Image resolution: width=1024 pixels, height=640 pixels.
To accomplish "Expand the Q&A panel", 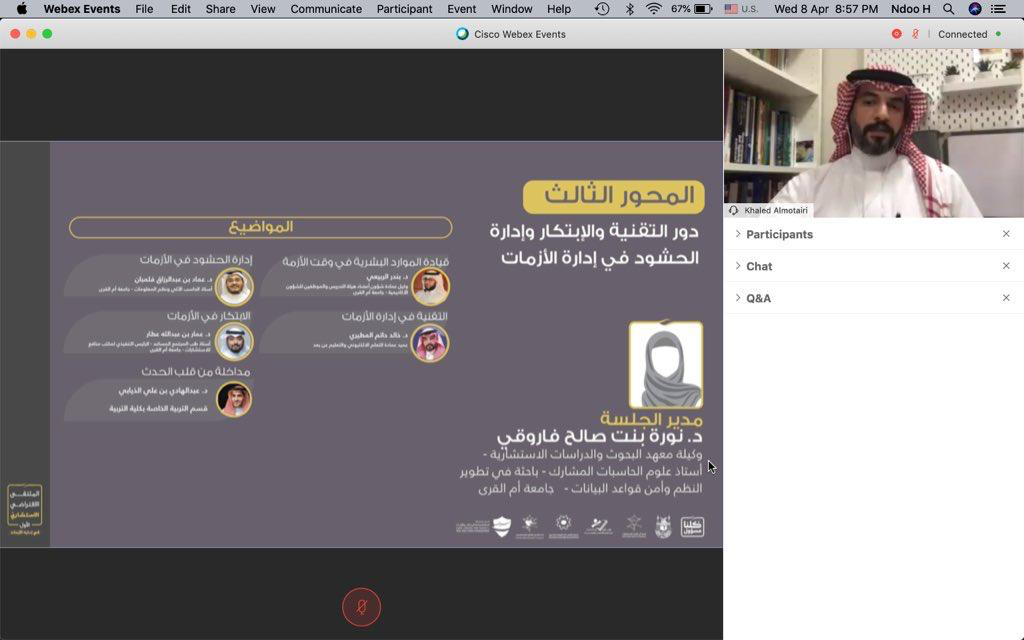I will tap(738, 298).
